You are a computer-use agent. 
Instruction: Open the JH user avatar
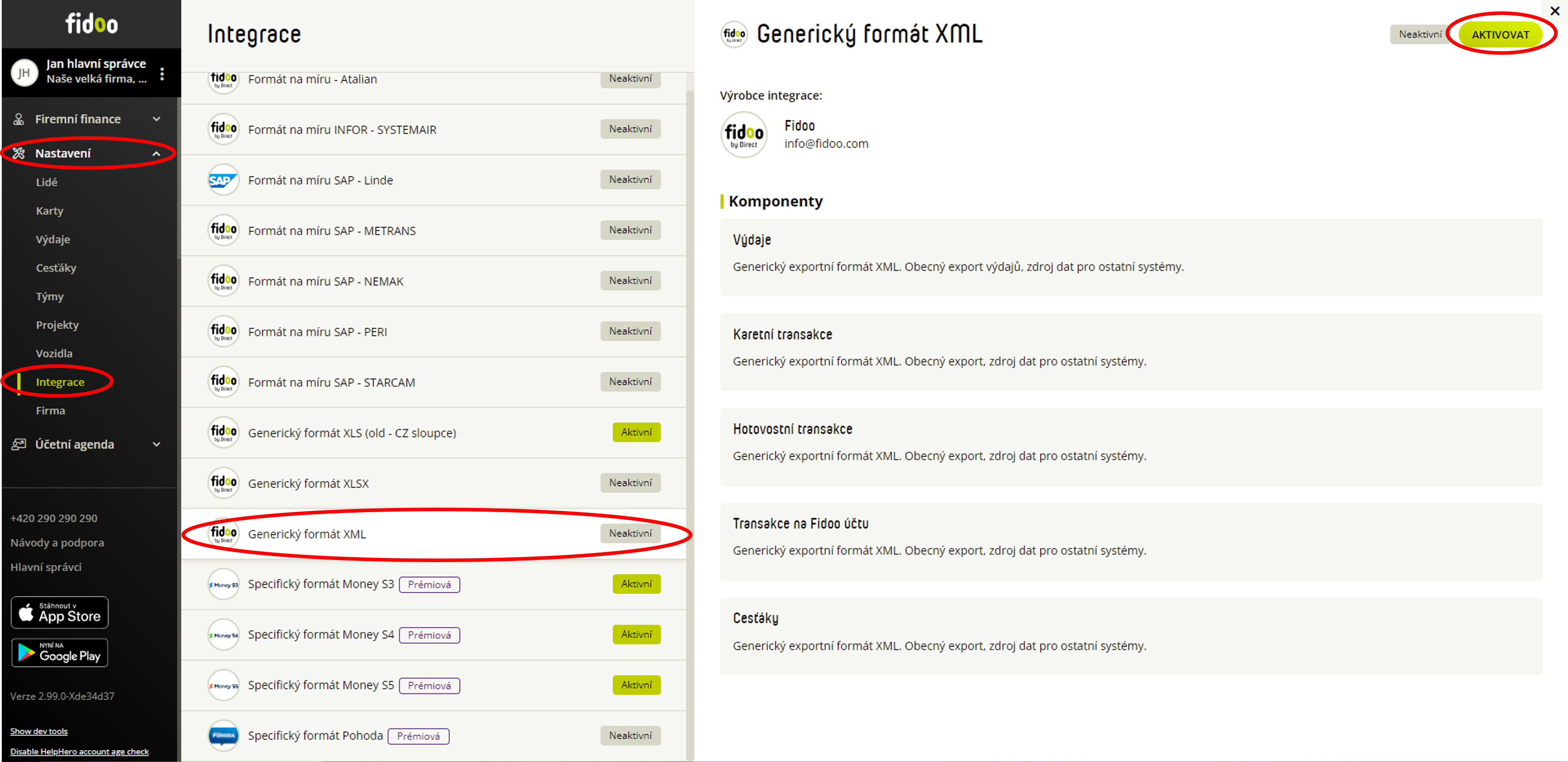pos(24,73)
